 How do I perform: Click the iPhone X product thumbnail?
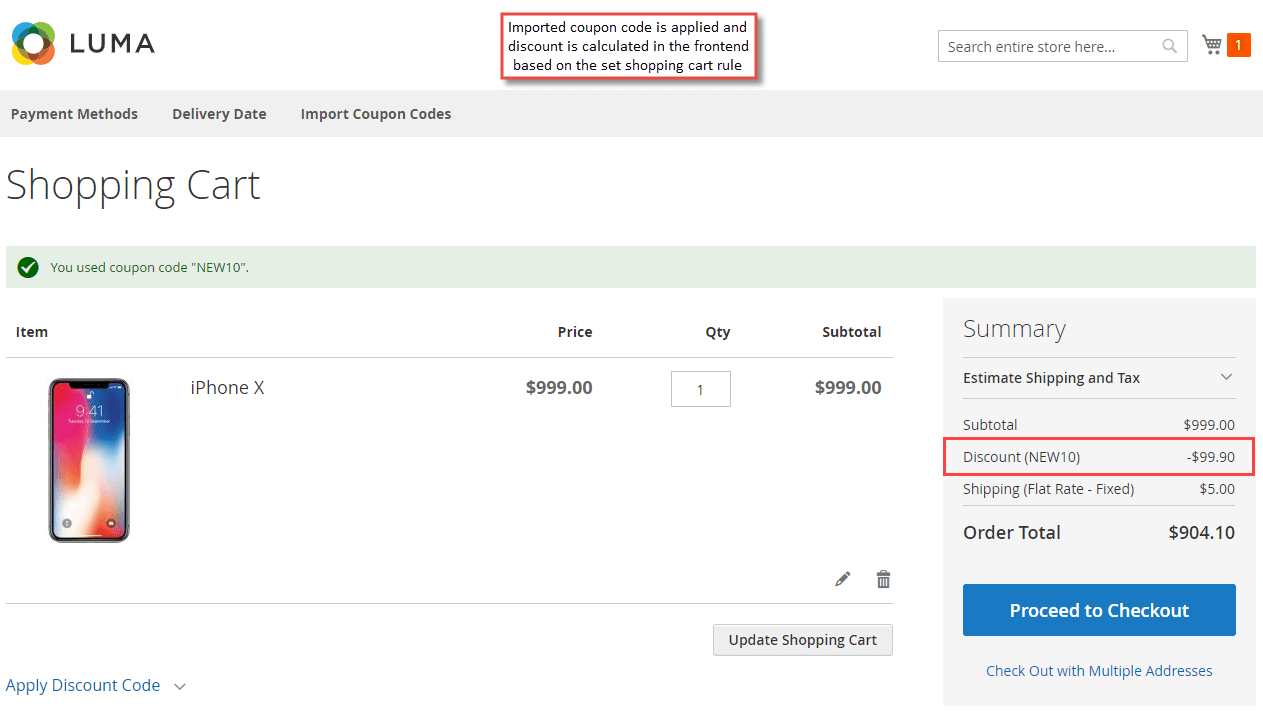tap(89, 460)
